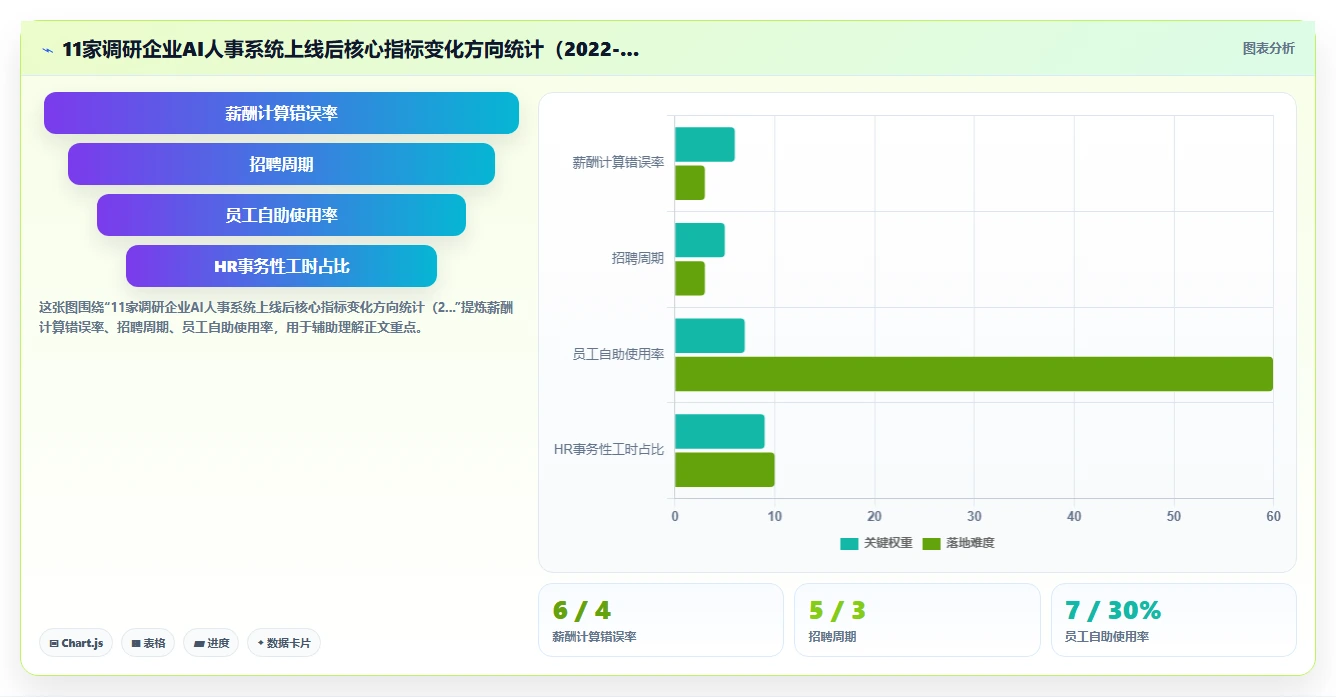Viewport: 1336px width, 697px height.
Task: Select the 薪酬计算错误率 funnel bar
Action: click(x=281, y=113)
